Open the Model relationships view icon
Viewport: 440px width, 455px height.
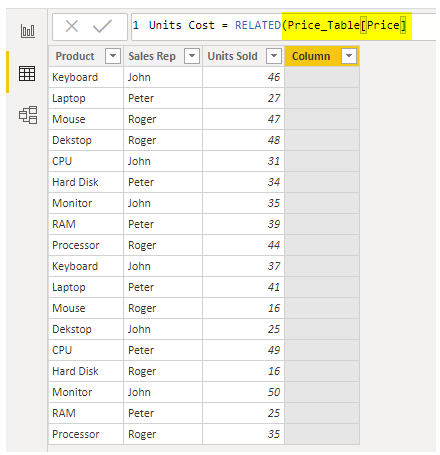click(x=28, y=115)
